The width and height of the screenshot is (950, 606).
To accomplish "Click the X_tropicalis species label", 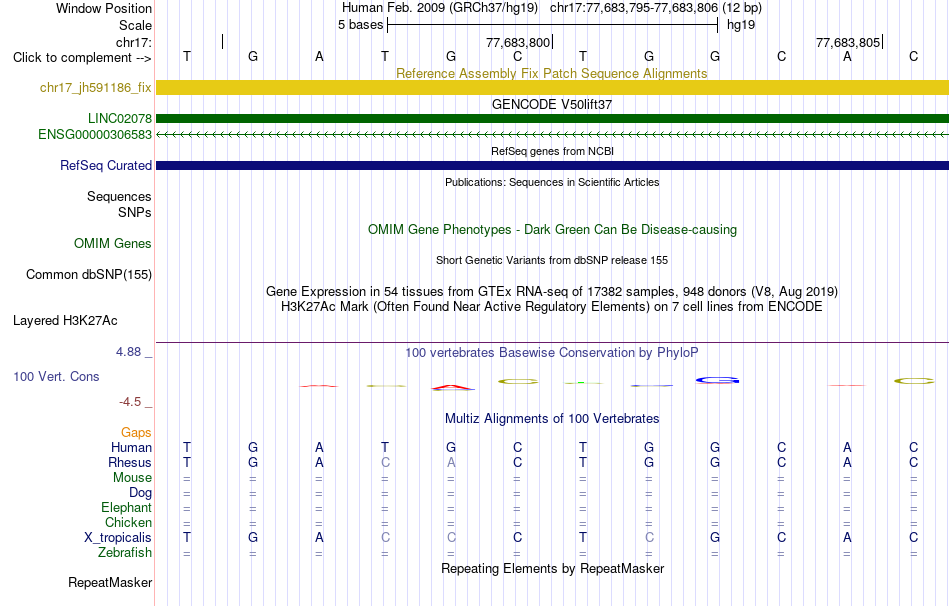I will [x=118, y=538].
